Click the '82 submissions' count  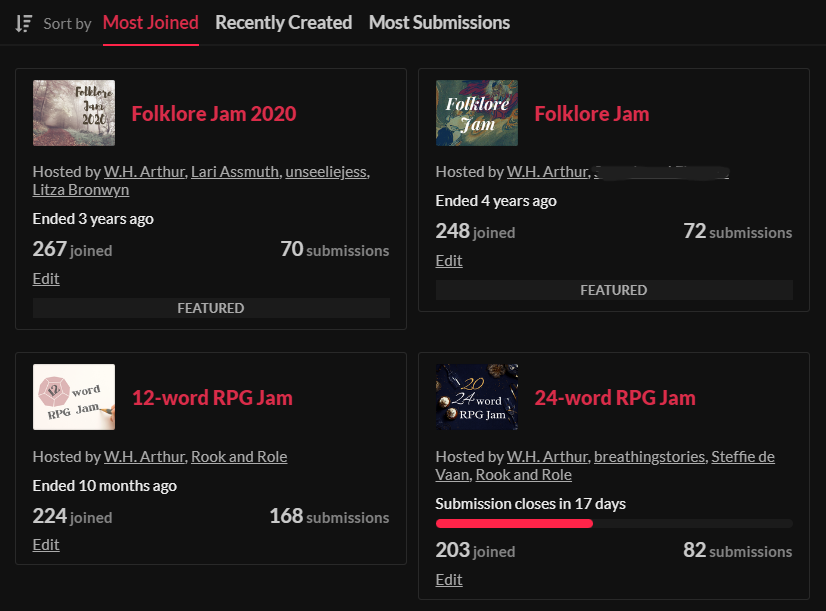tap(738, 550)
